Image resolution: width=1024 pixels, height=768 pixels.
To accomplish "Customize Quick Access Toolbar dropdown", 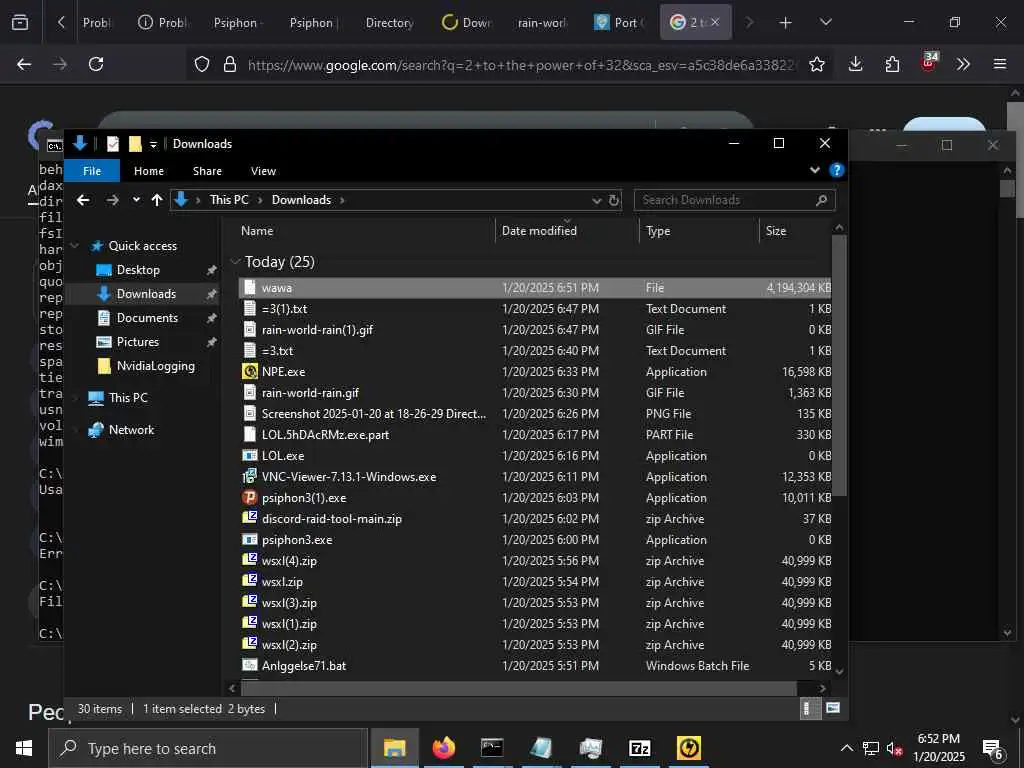I will coord(153,144).
